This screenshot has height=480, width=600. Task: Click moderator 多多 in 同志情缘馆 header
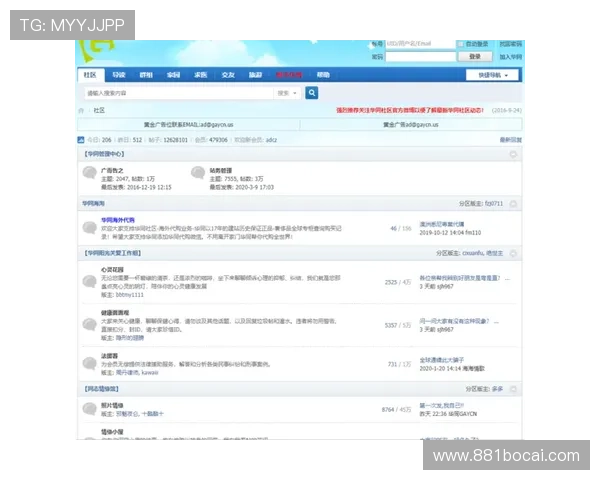coord(497,389)
